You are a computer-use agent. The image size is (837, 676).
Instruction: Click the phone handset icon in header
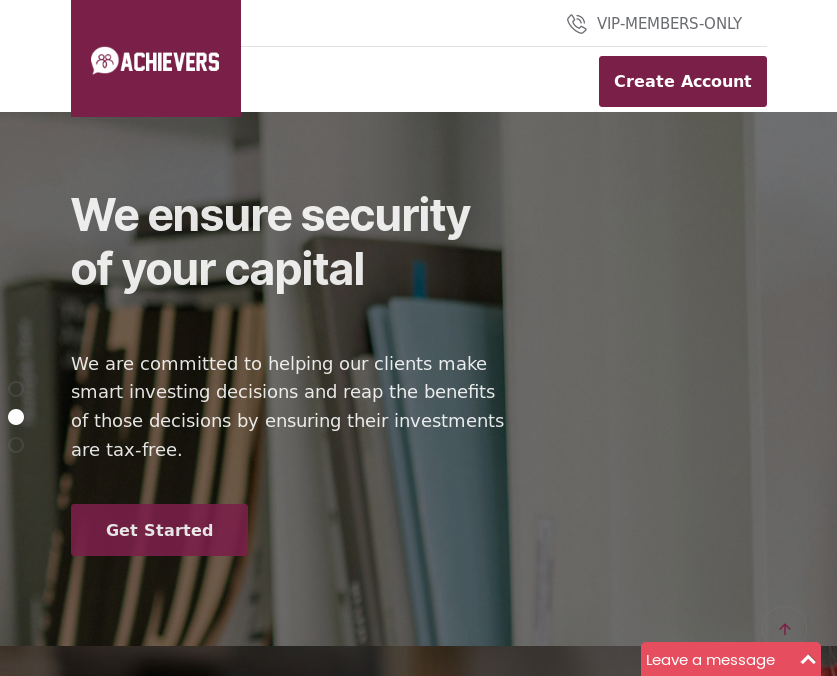(x=577, y=24)
